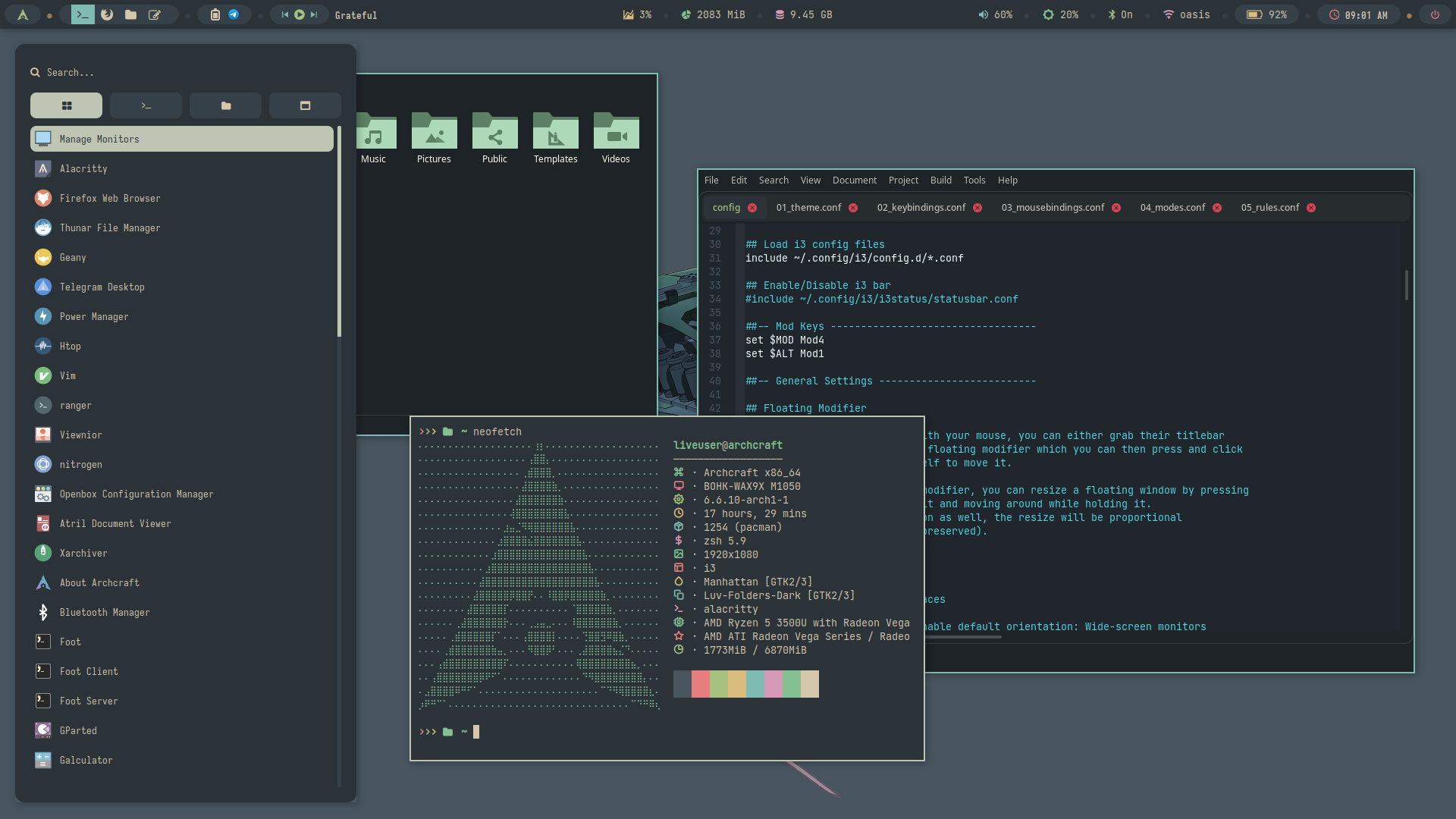Launch Firefox from the top bar
Screen dimensions: 1456x819
coord(107,14)
